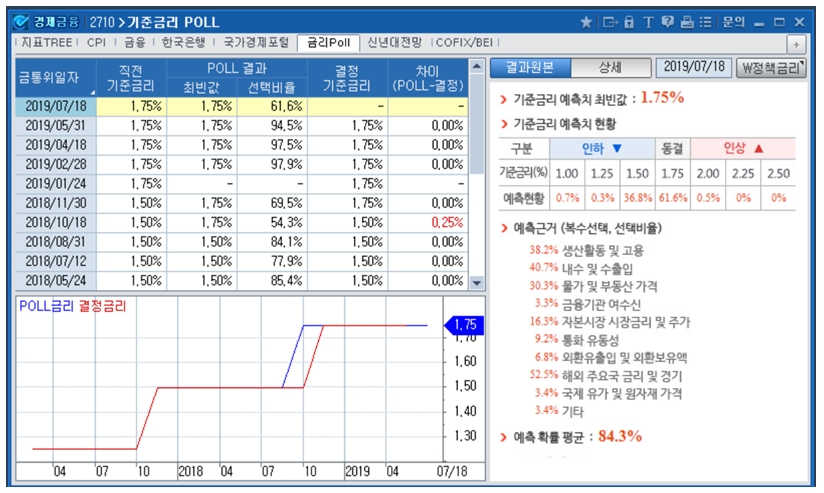Select the 2018/11/30 row date cell
The image size is (824, 493).
pos(56,203)
